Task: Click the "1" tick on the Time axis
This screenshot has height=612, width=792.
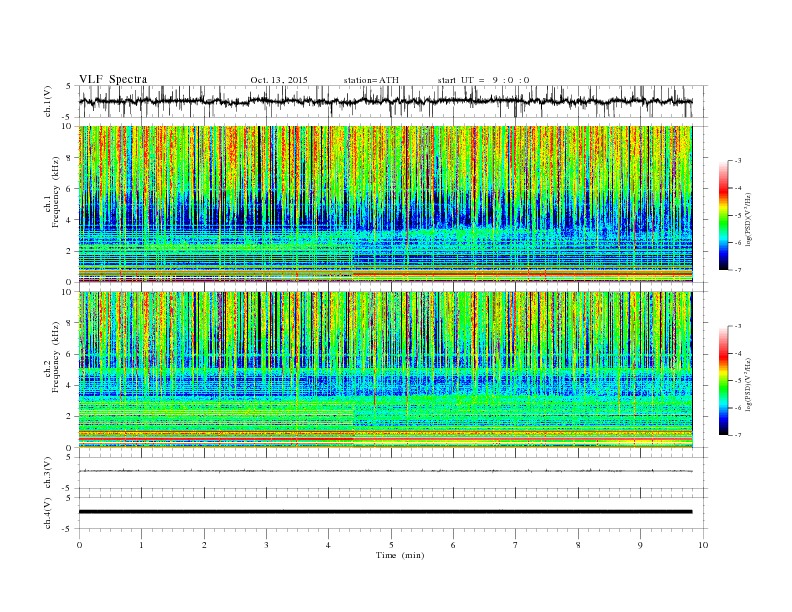Action: (141, 545)
